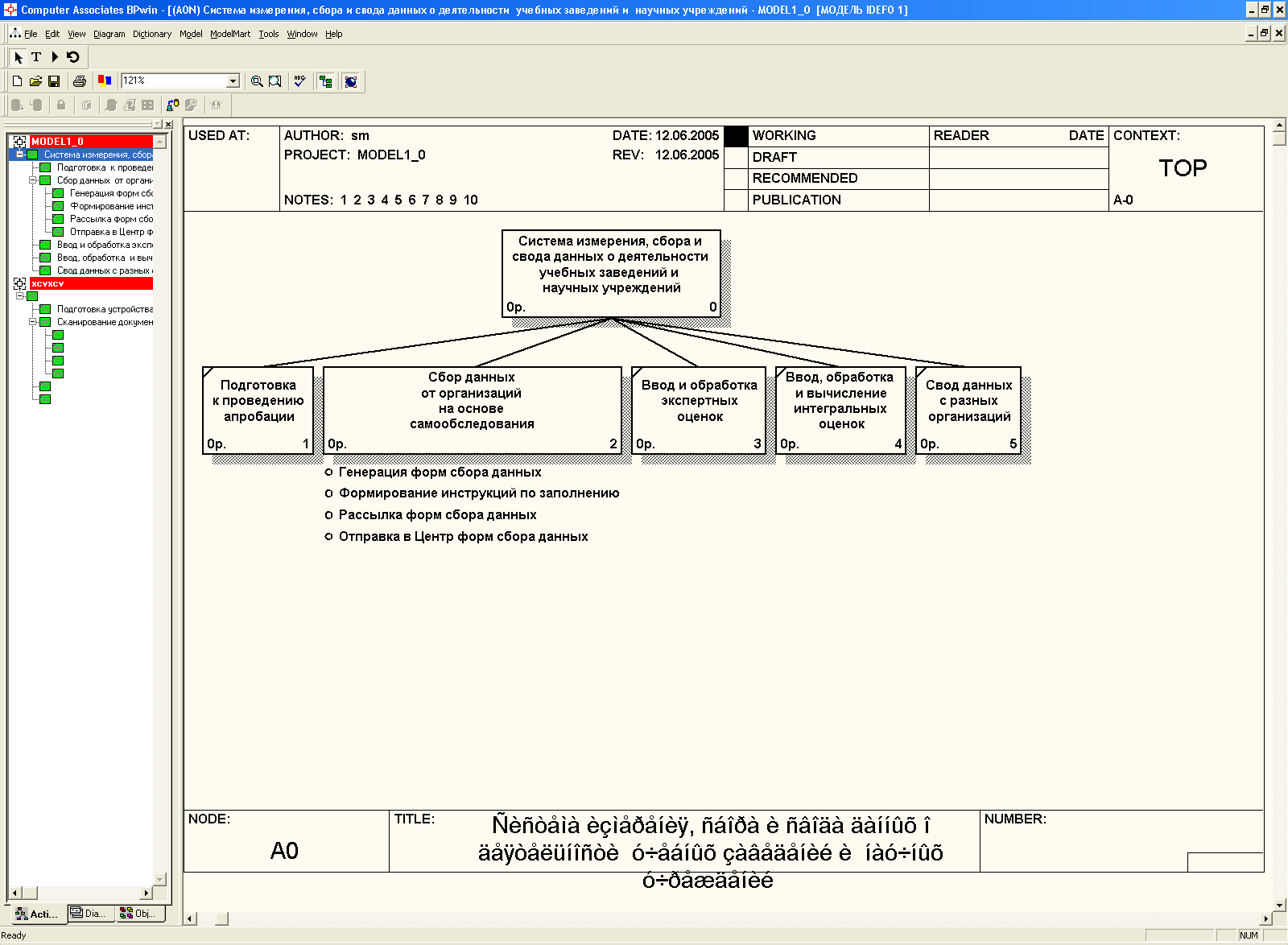Open zoom percentage dropdown arrow
1288x945 pixels.
pos(233,80)
